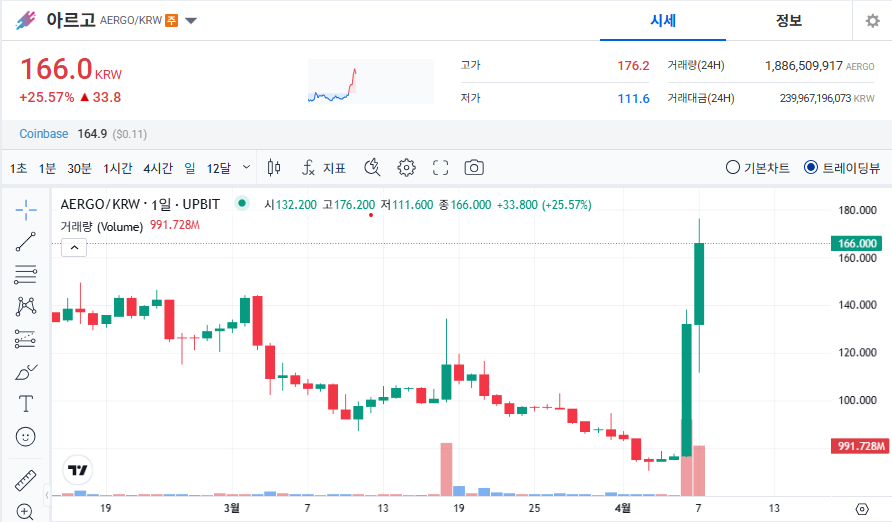Screen dimensions: 892x522
Task: Click the 고가 value 176.2
Action: point(633,66)
